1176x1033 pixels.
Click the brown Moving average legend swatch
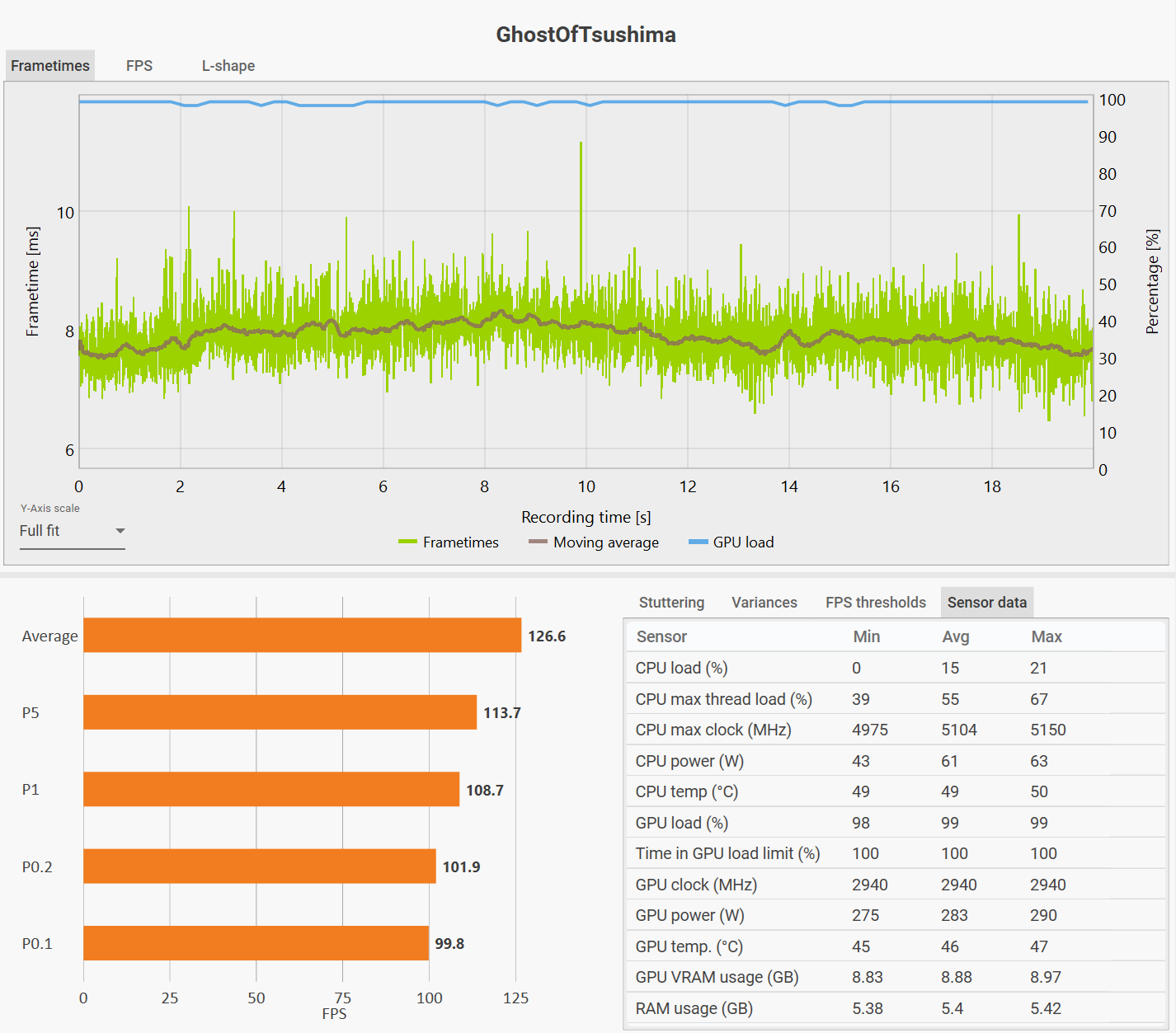[x=538, y=542]
